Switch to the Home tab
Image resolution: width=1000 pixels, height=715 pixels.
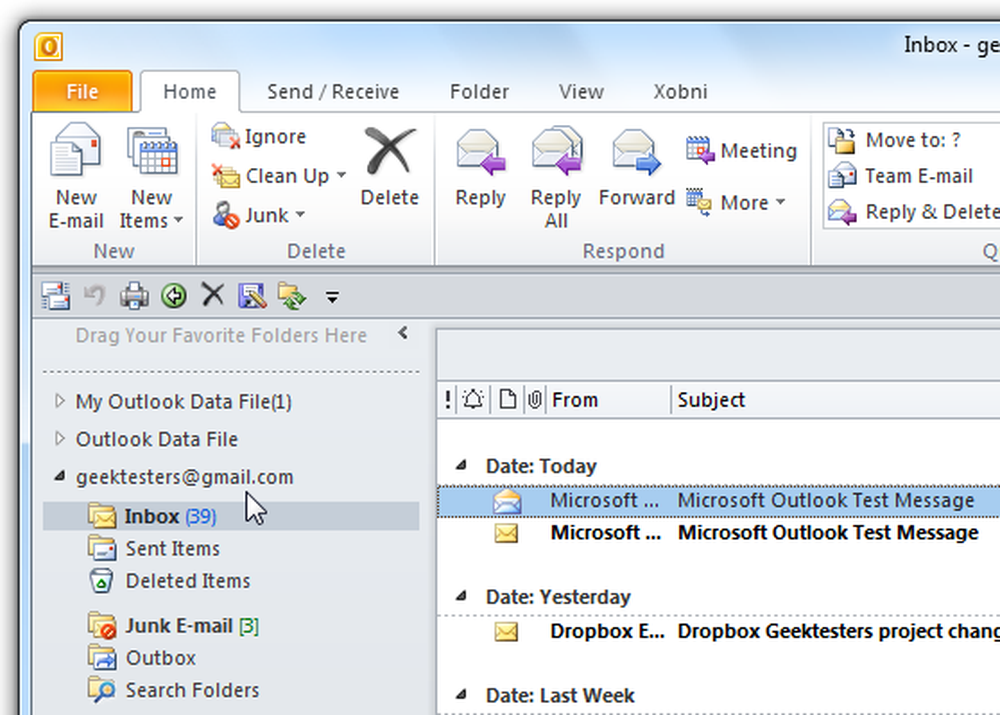click(x=189, y=91)
